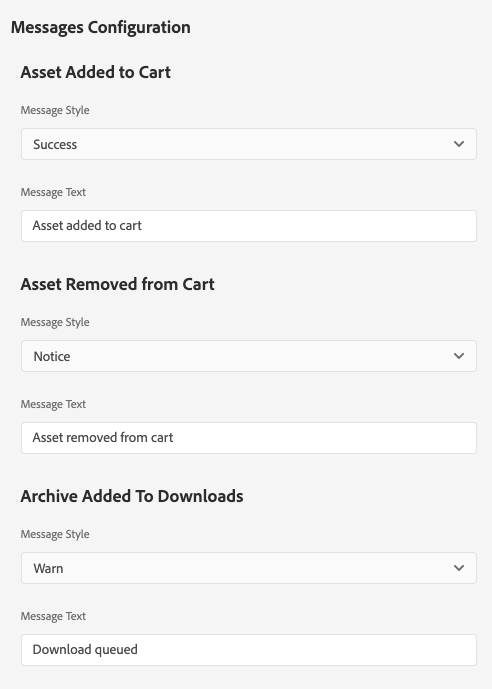
Task: Click Message Style label under Asset Added to Cart
Action: 55,110
